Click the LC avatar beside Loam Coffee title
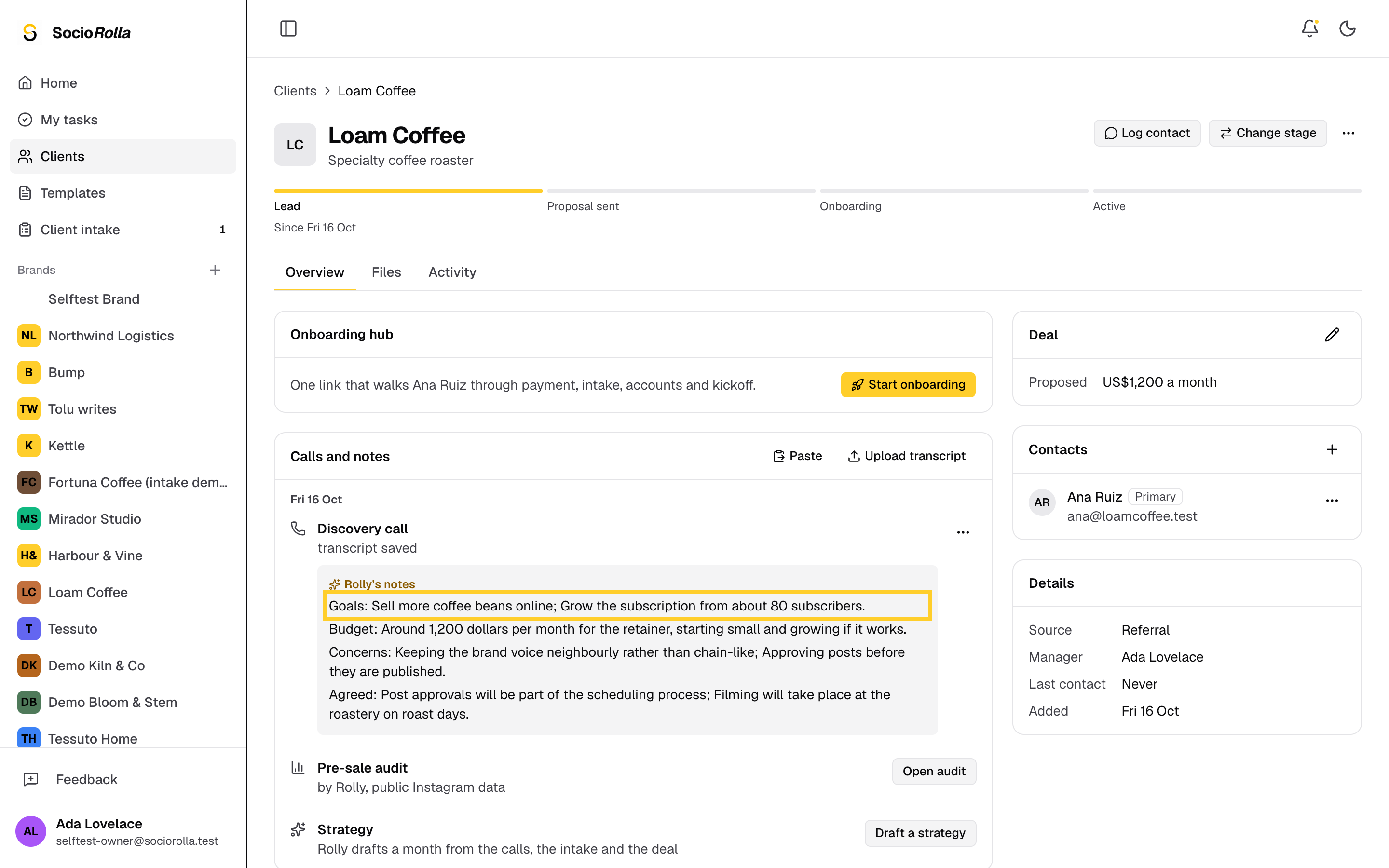The image size is (1389, 868). 295,145
